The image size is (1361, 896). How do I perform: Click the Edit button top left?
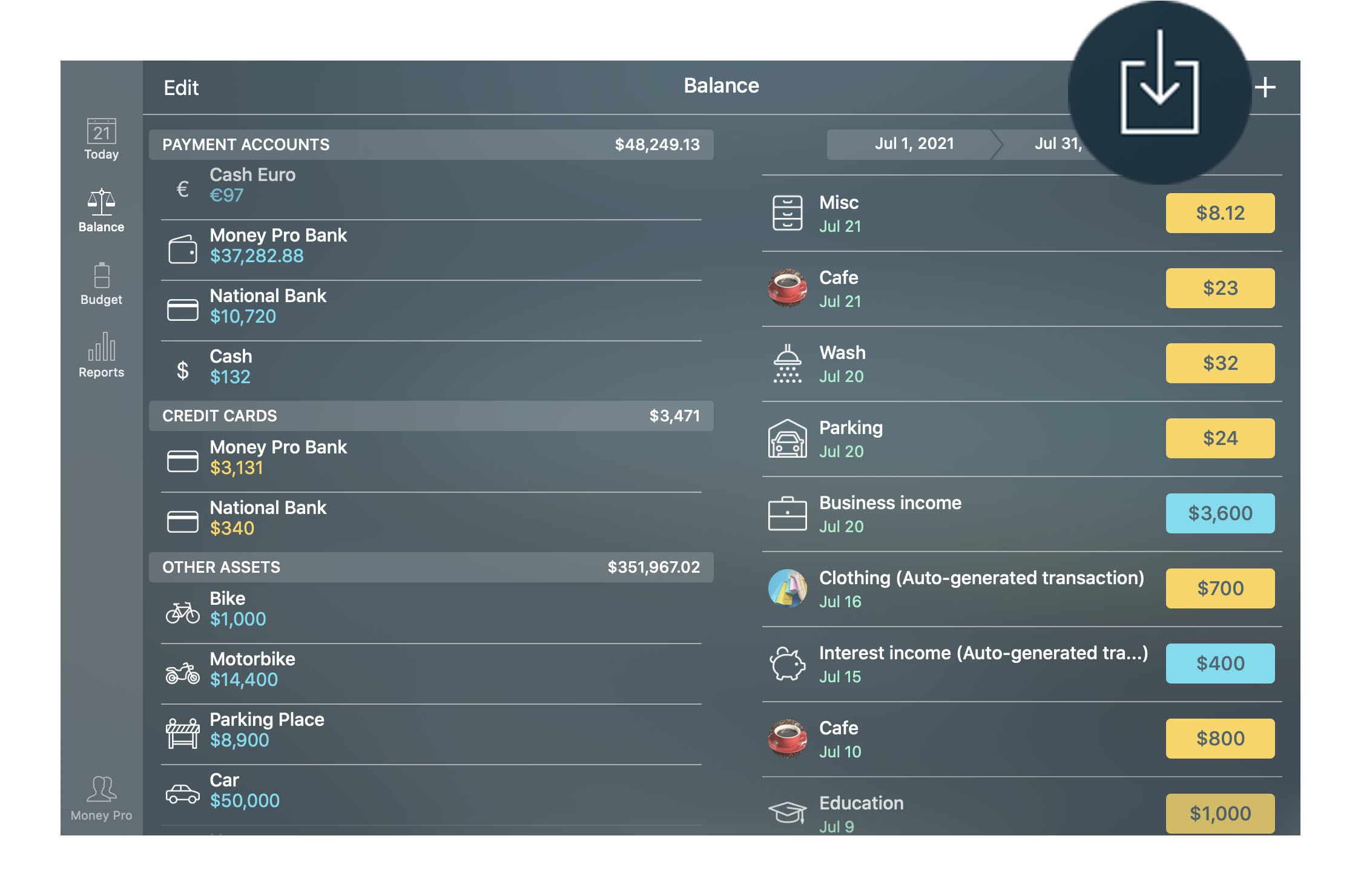tap(182, 88)
